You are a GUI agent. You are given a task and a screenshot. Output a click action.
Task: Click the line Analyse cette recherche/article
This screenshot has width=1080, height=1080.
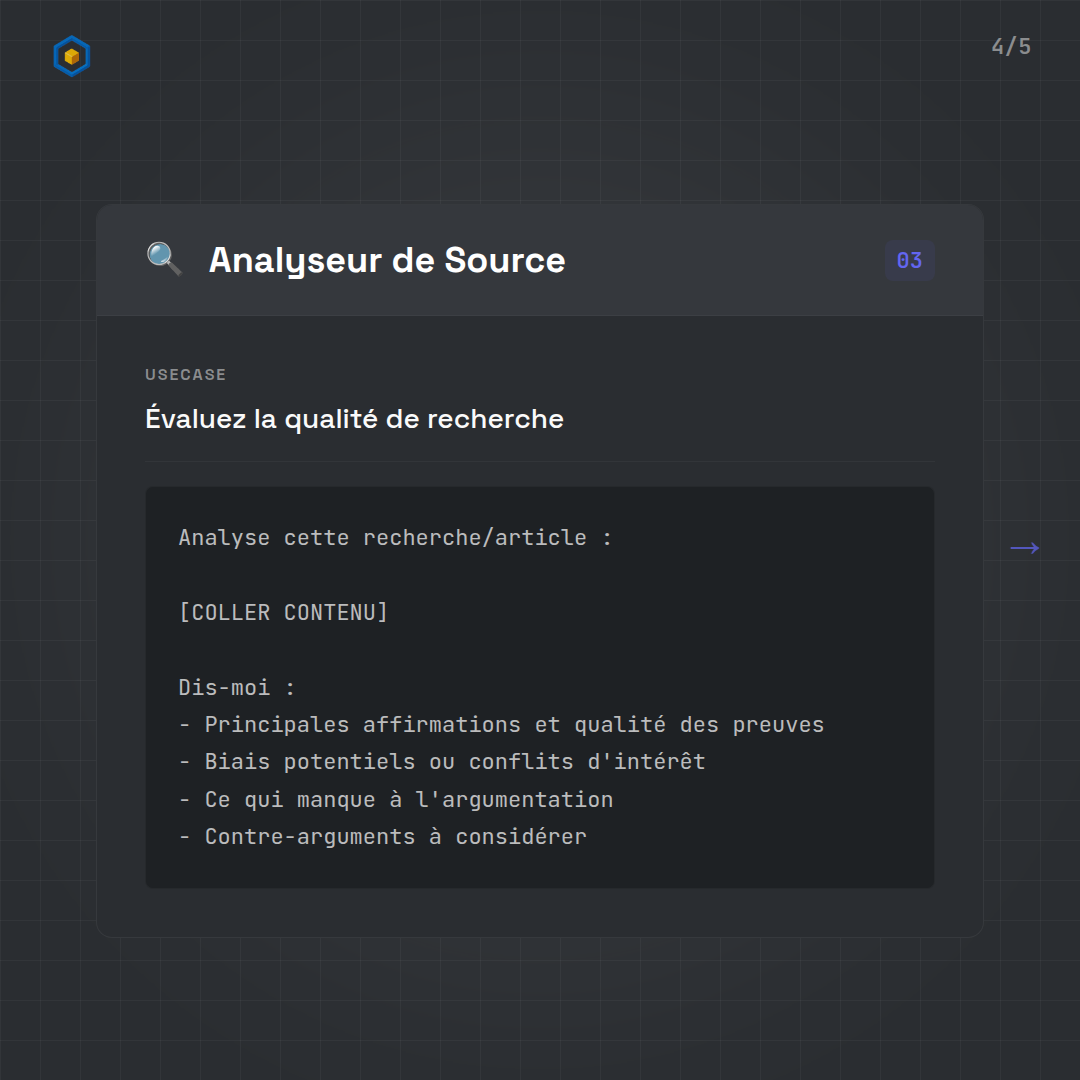pos(395,538)
